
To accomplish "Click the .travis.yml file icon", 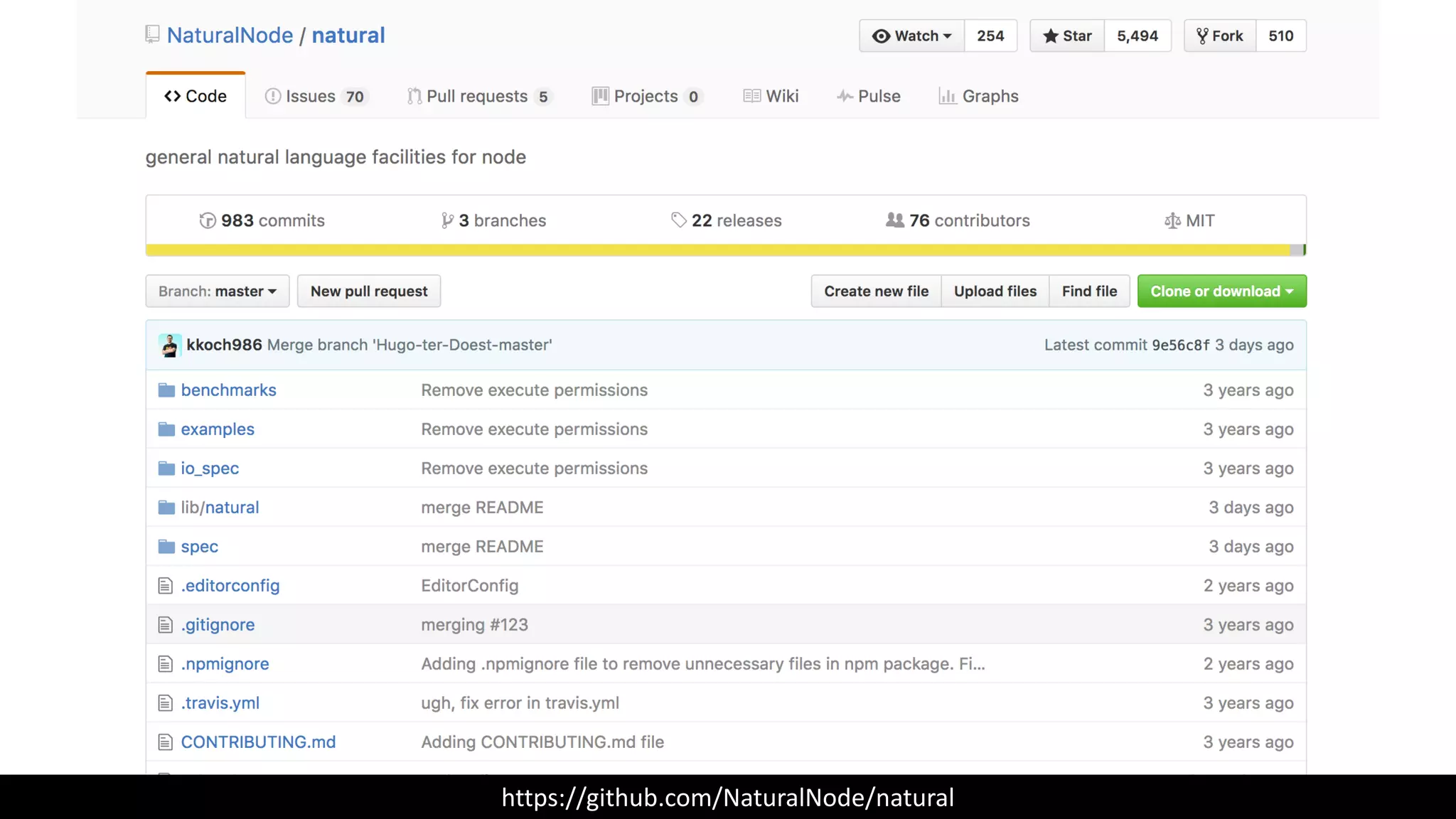I will pos(165,703).
